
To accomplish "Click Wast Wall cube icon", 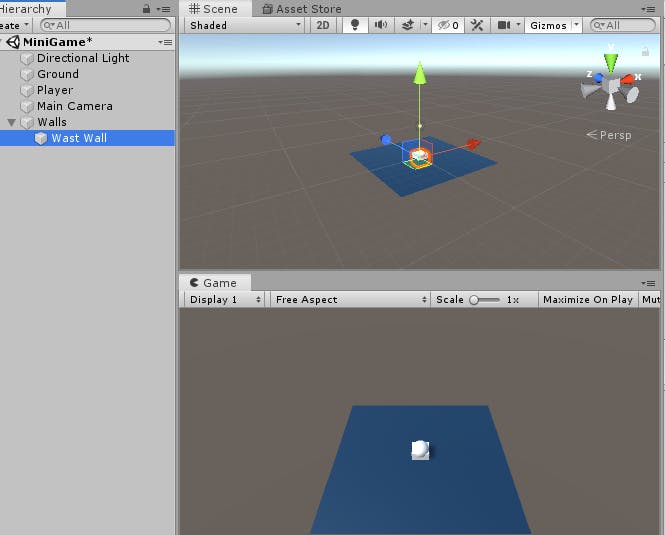I will click(41, 138).
